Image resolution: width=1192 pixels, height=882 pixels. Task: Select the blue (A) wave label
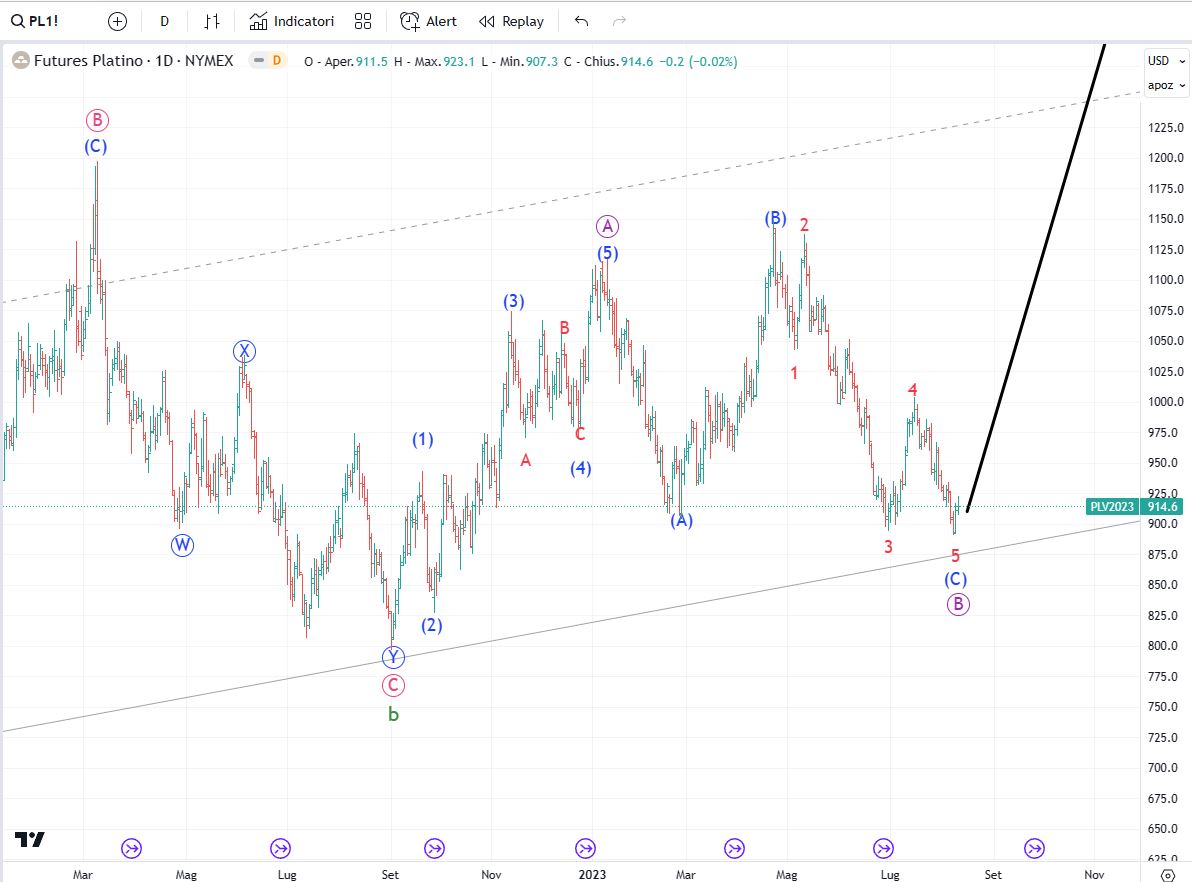click(681, 520)
